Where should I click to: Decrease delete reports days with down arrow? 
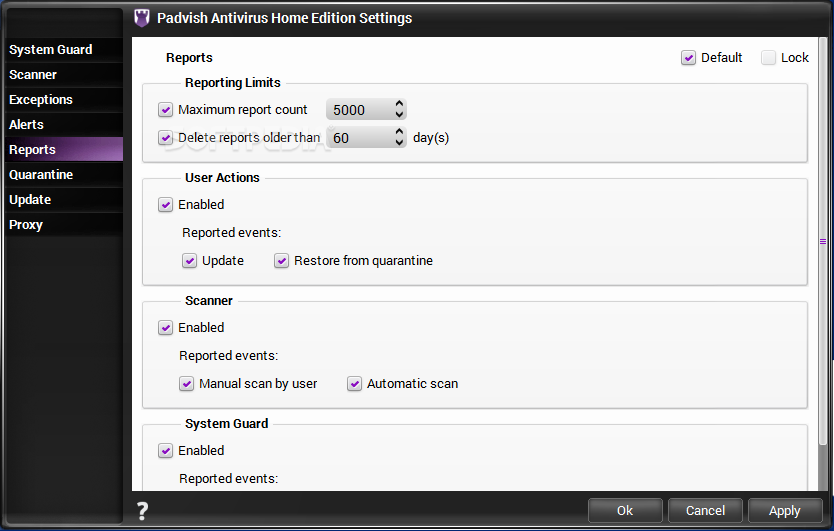[x=399, y=143]
